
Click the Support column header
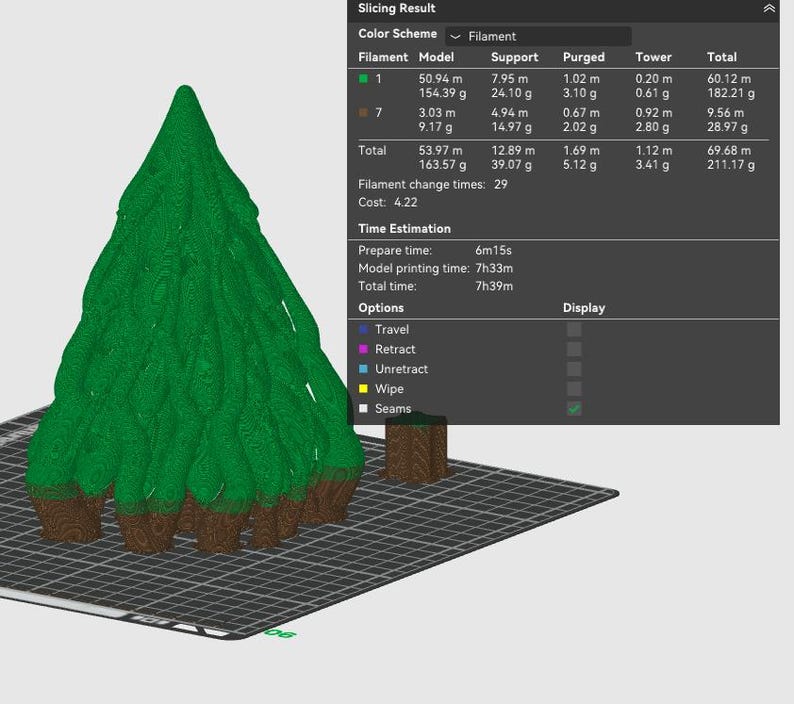514,57
